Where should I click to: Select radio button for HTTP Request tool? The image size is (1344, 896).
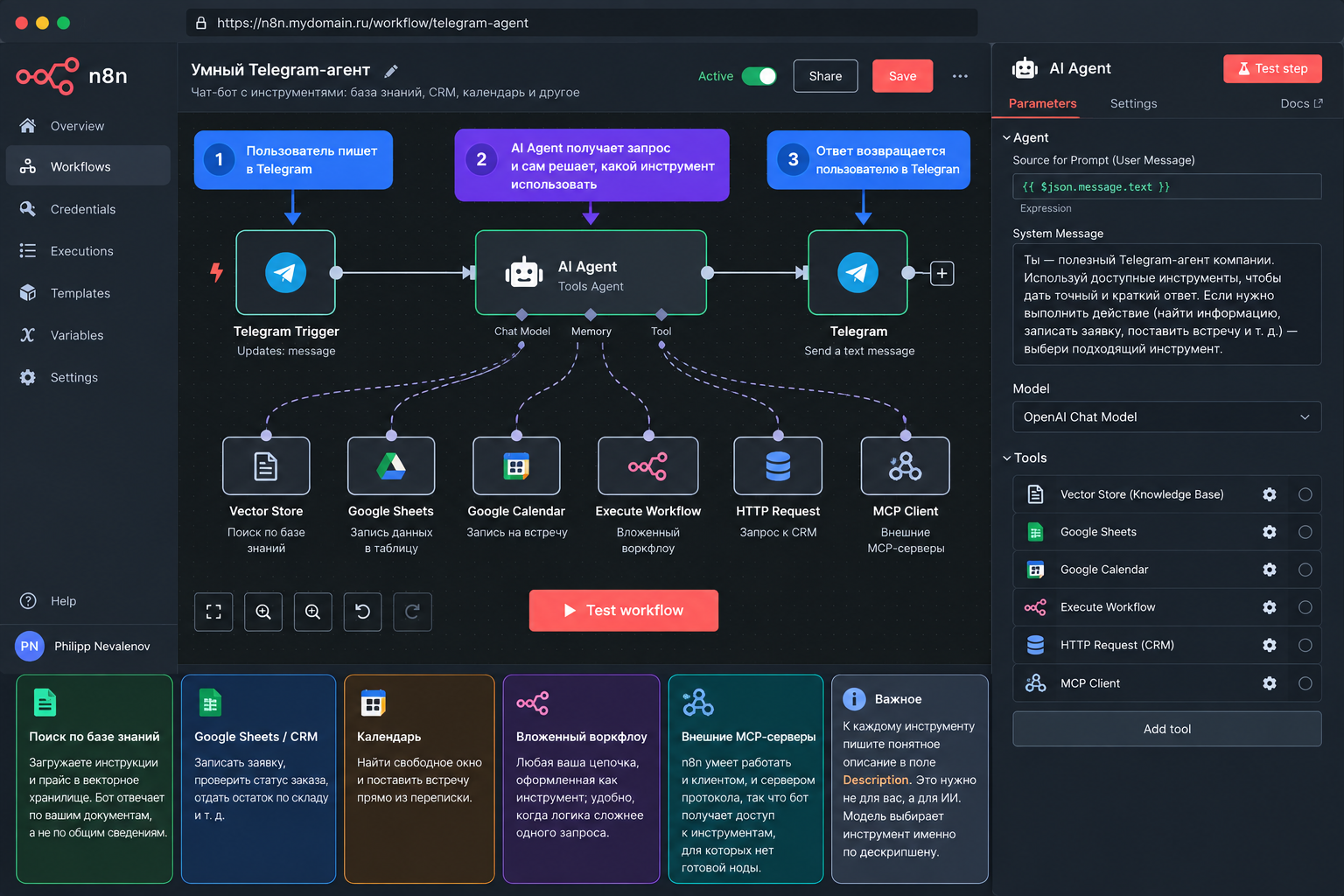[1305, 645]
